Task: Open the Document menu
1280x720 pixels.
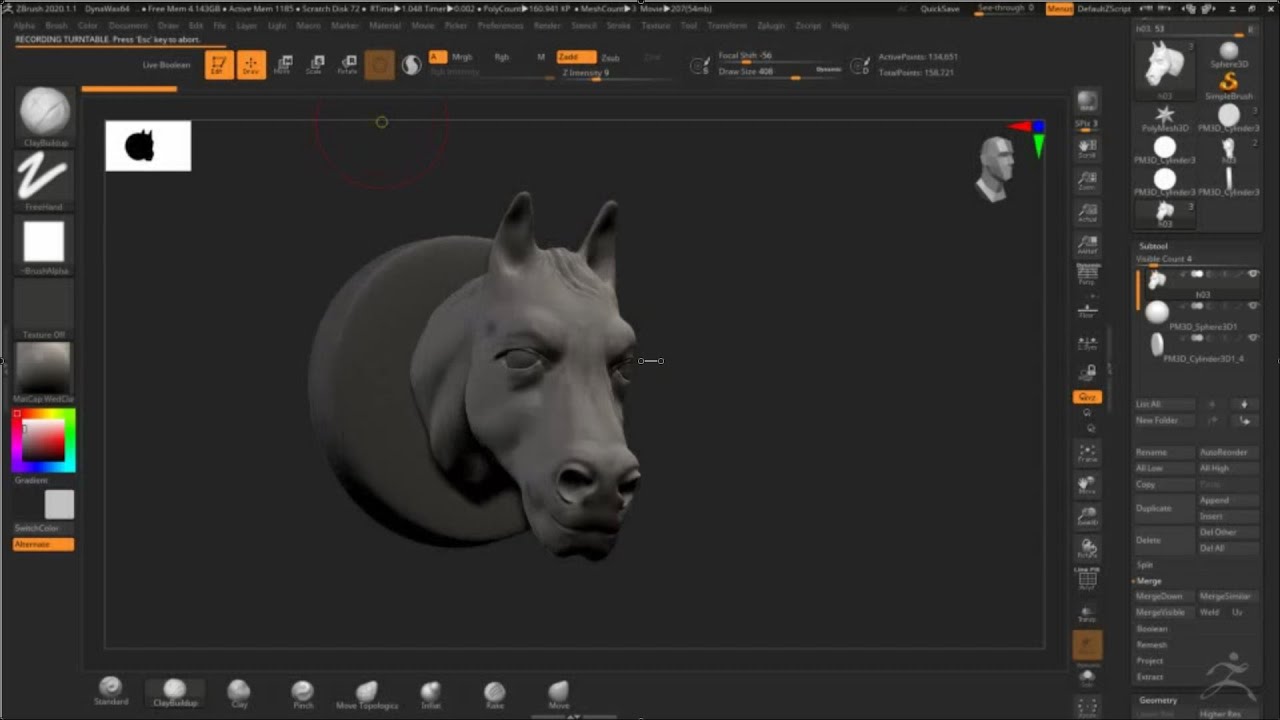Action: click(x=128, y=25)
